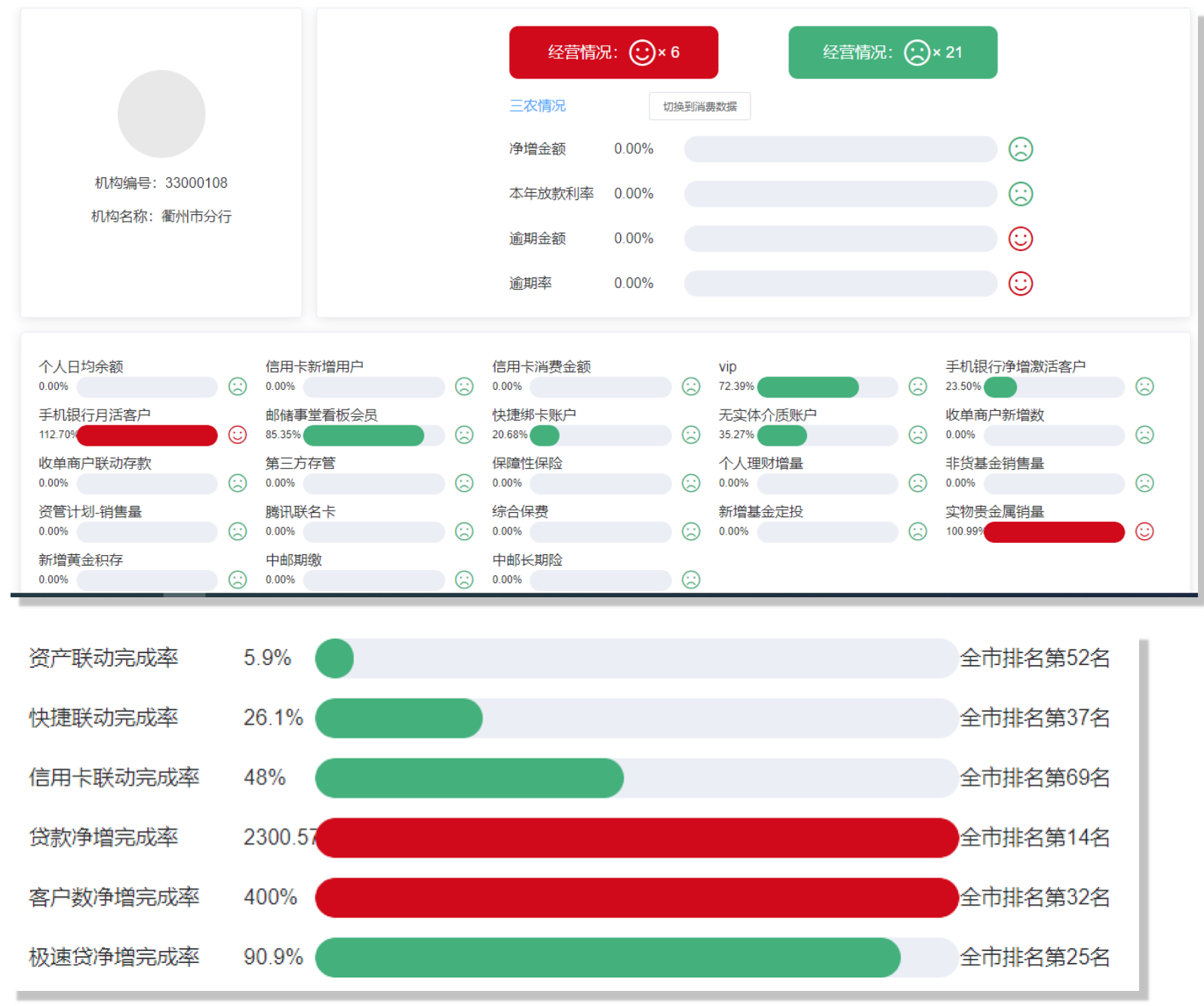Click the sad face next to 无实体介质账户
This screenshot has width=1204, height=1006.
[x=917, y=435]
